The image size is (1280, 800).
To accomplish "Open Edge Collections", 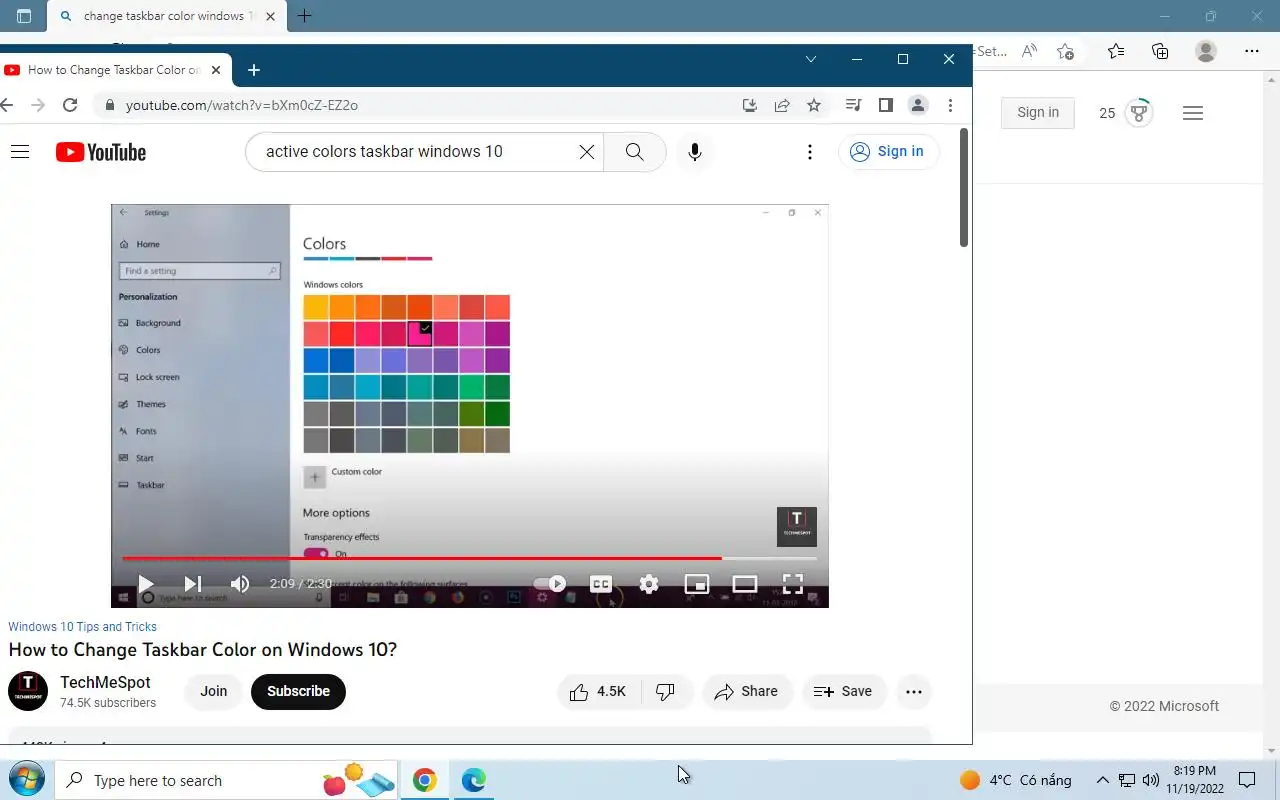I will (1160, 51).
